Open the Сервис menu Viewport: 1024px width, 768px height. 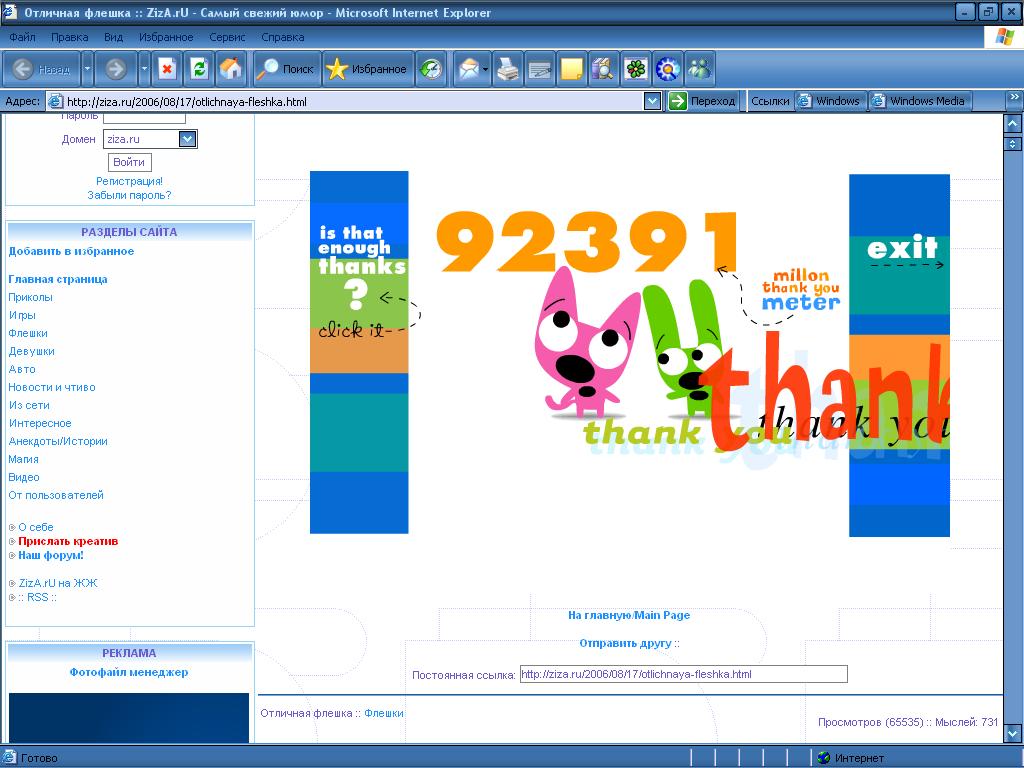pyautogui.click(x=227, y=37)
